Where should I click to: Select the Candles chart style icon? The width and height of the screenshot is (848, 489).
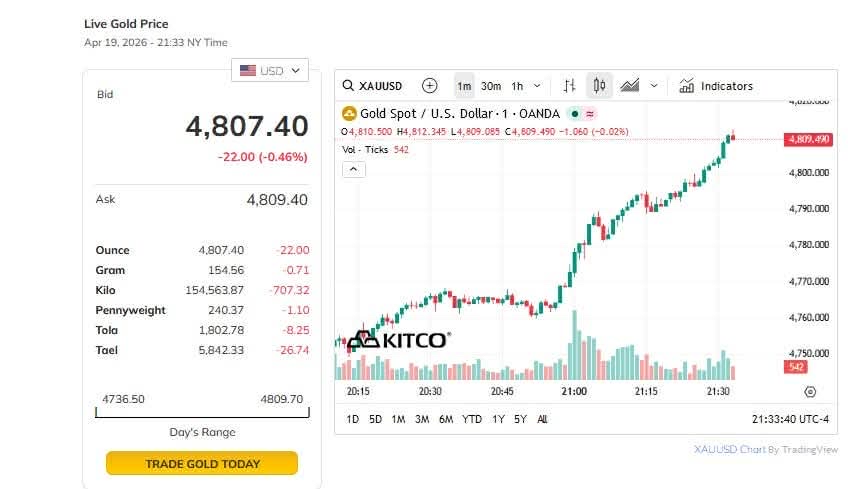point(600,86)
